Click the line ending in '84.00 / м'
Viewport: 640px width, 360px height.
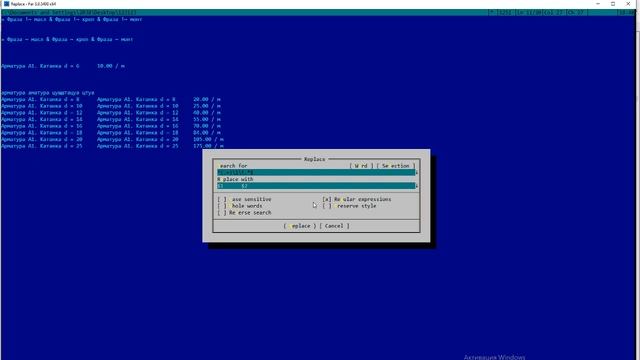(x=111, y=132)
